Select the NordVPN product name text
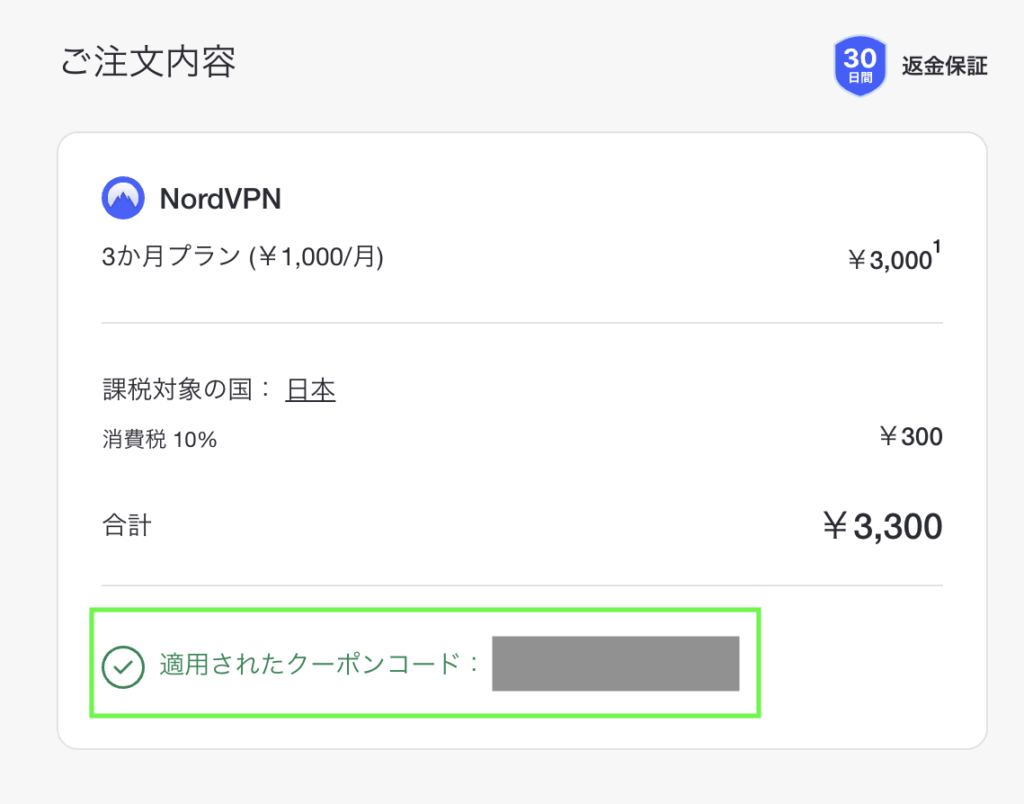1024x804 pixels. tap(220, 199)
